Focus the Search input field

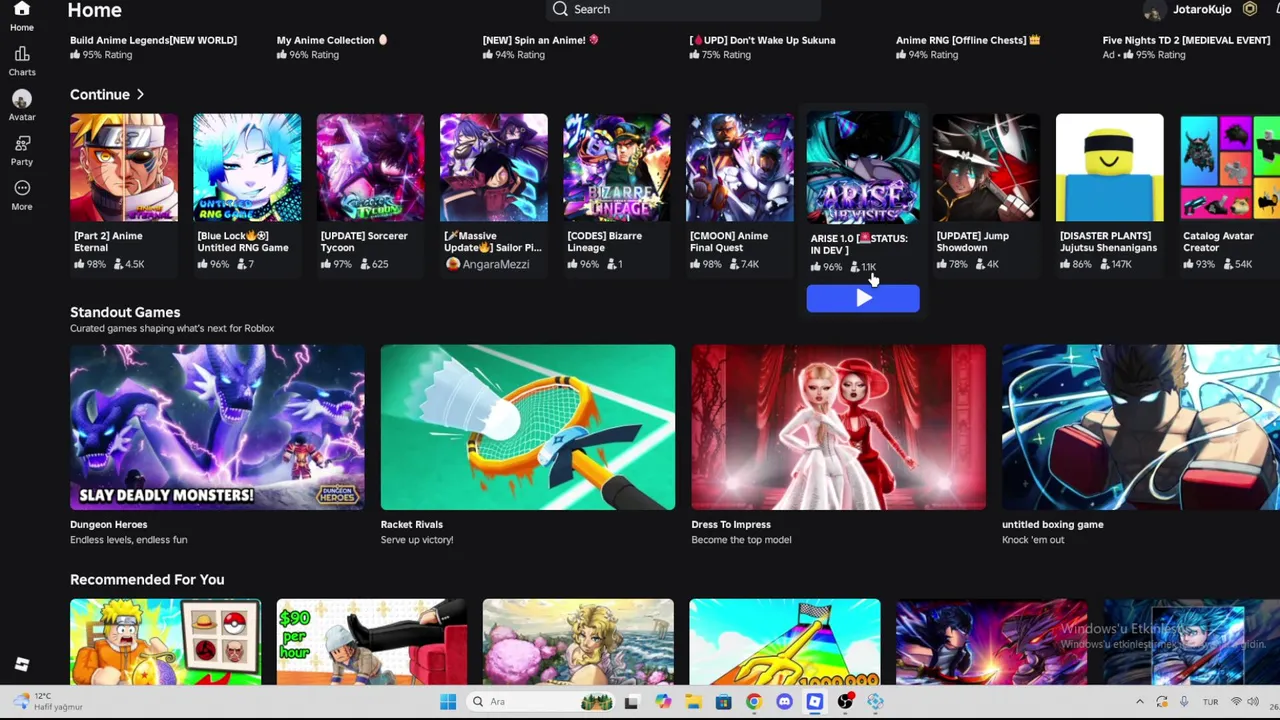685,9
